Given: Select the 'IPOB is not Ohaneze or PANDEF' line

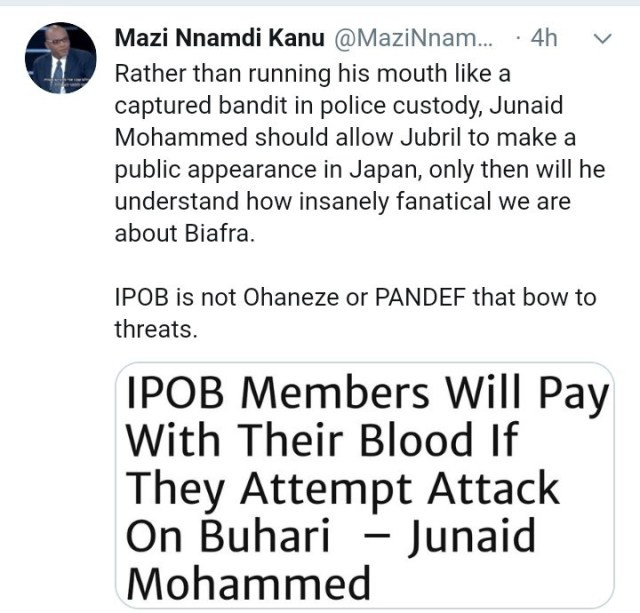Looking at the screenshot, I should (x=355, y=297).
